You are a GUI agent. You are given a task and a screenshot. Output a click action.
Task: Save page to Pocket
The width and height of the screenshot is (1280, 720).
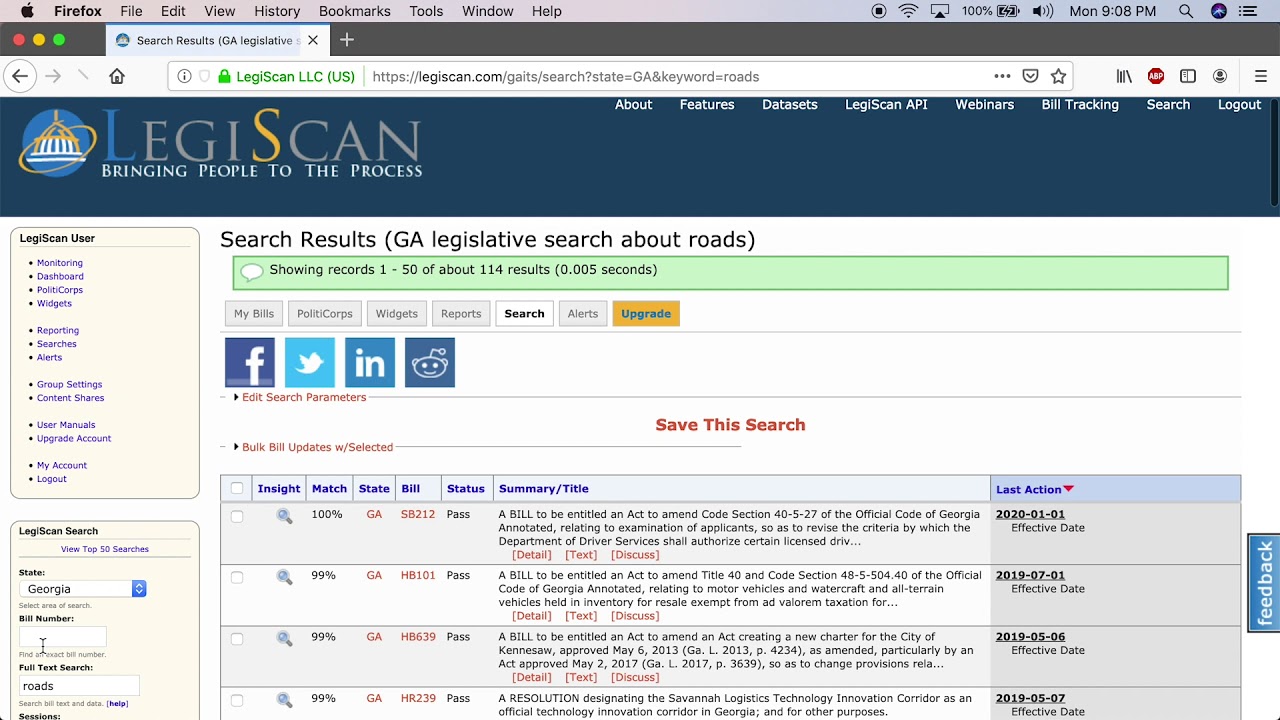(1030, 76)
